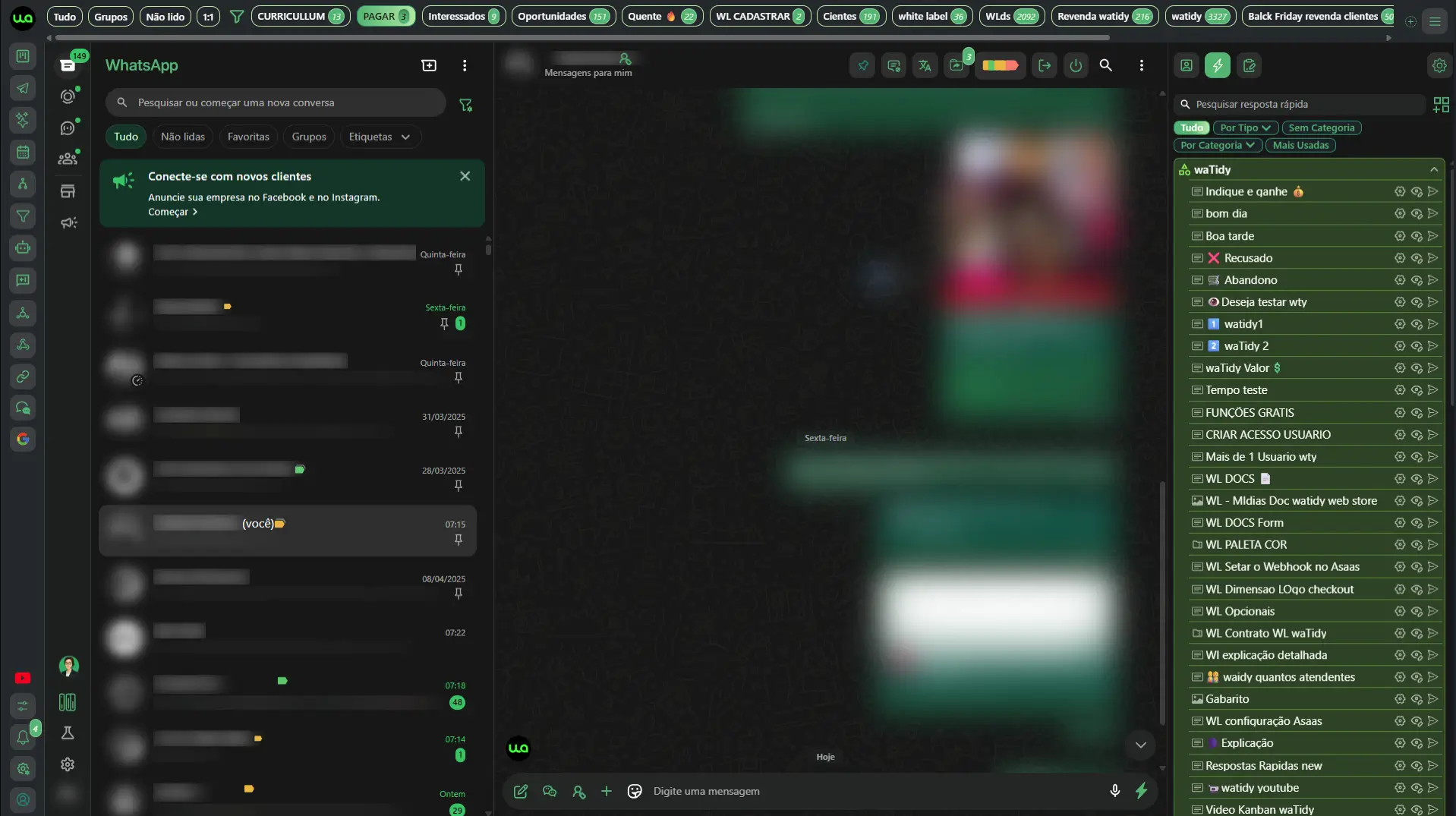Open chat header three-dots menu
1456x816 pixels.
coord(1141,65)
